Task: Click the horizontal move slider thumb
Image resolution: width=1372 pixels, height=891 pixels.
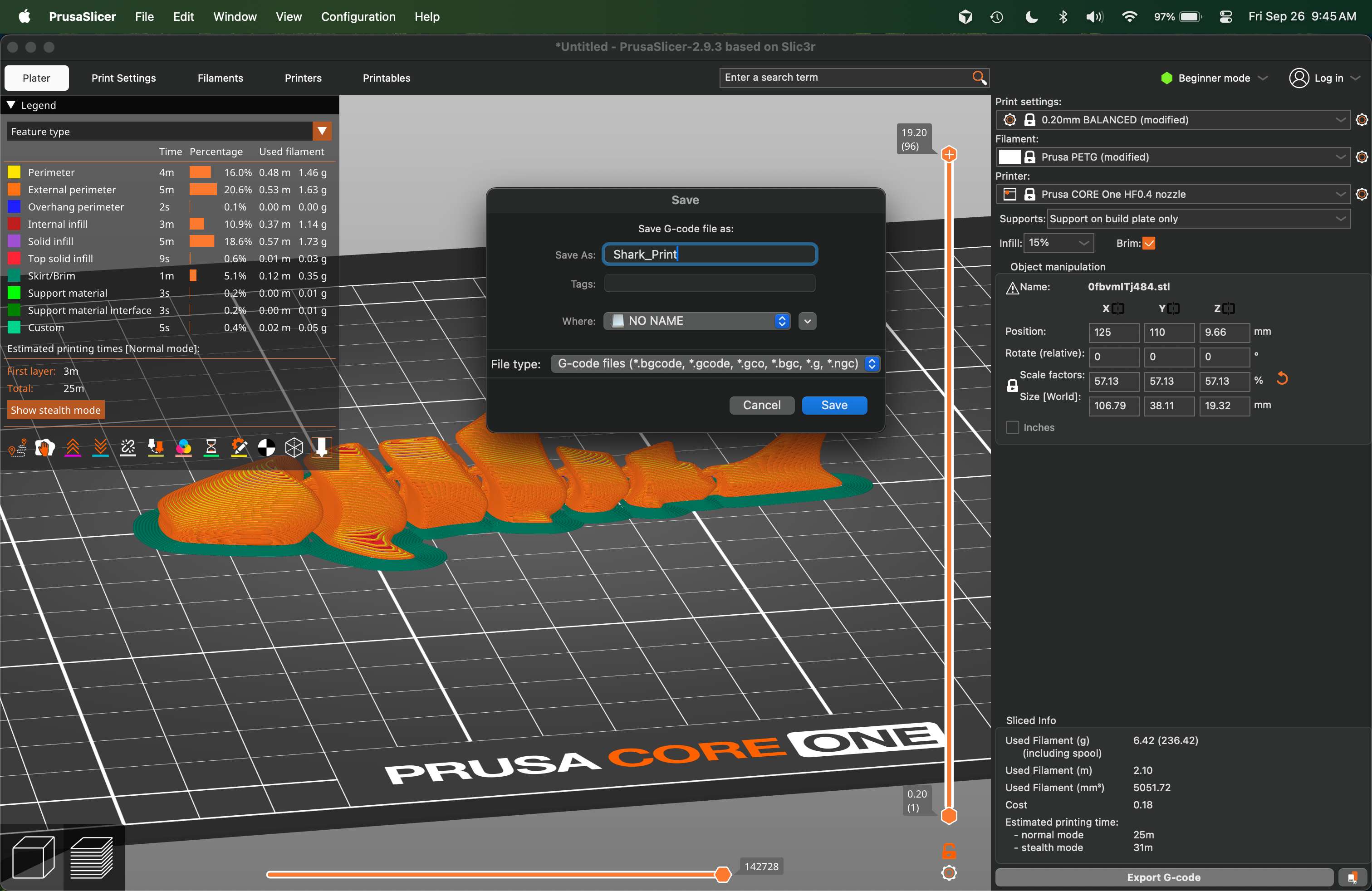Action: [x=722, y=874]
